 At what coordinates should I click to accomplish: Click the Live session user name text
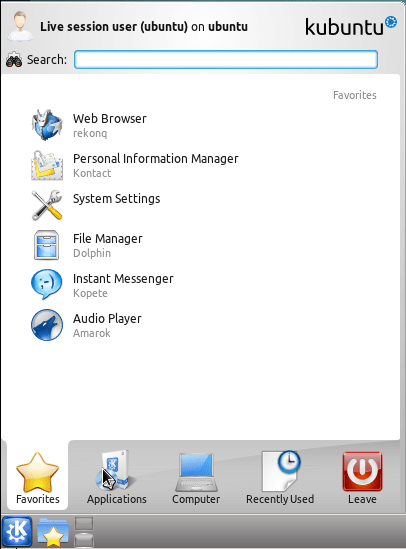(144, 27)
